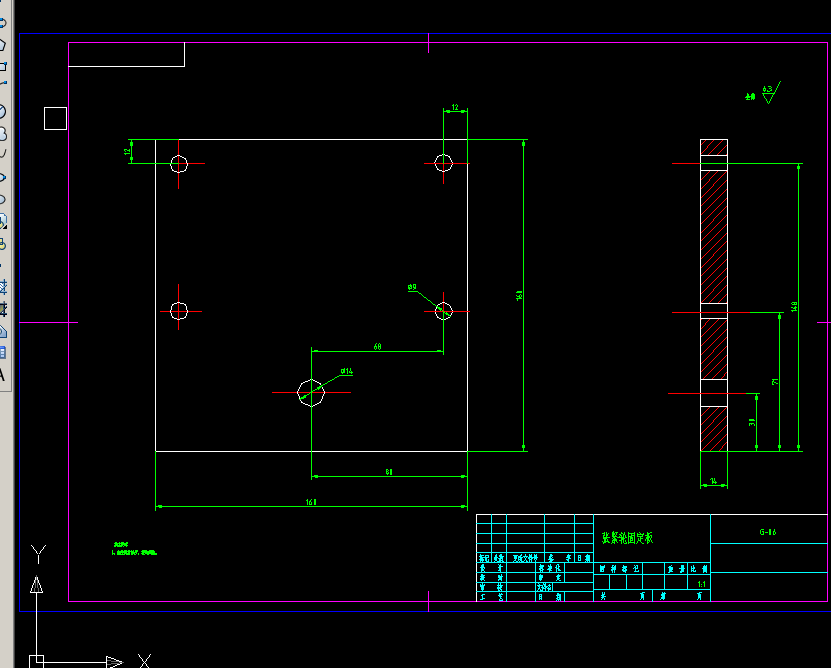Select the ø14 diameter dimension text
This screenshot has width=831, height=668.
pyautogui.click(x=347, y=371)
